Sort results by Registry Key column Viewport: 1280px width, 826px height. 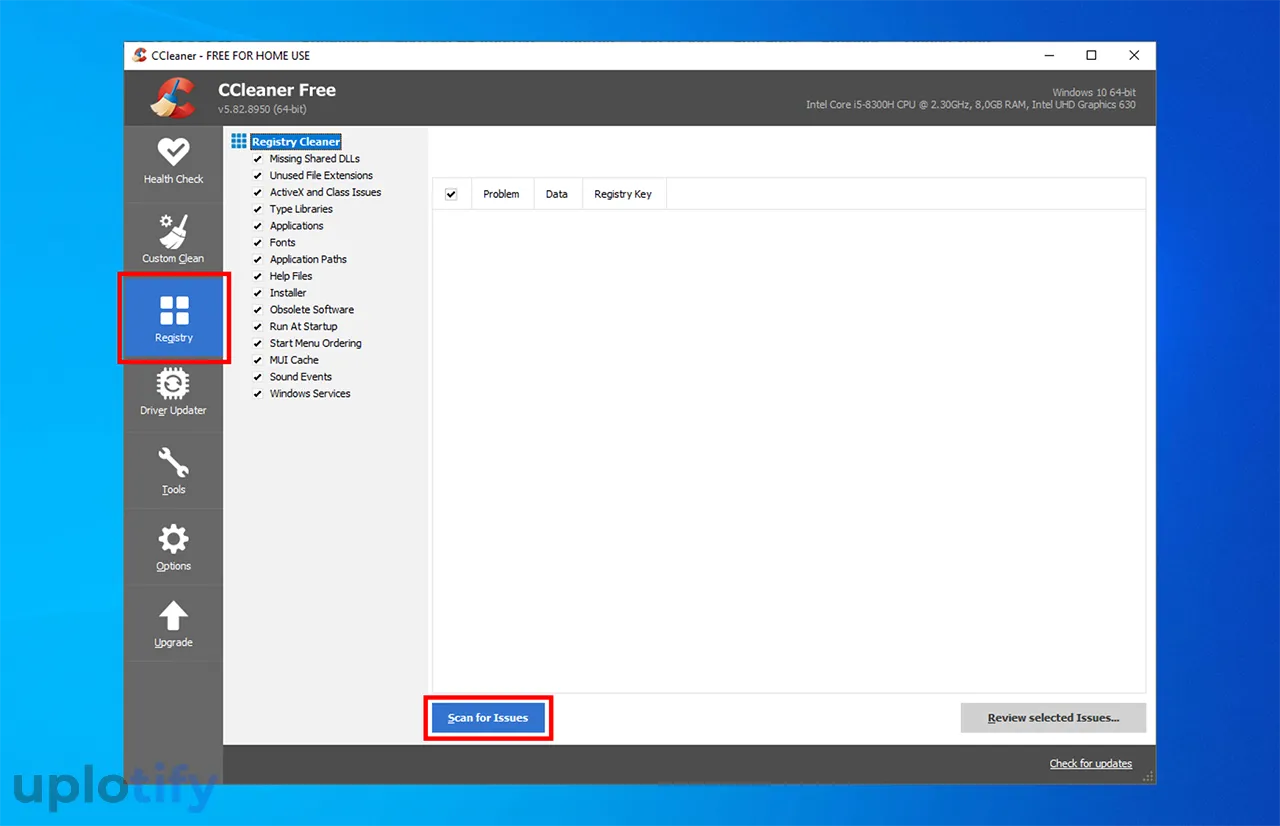pyautogui.click(x=623, y=194)
